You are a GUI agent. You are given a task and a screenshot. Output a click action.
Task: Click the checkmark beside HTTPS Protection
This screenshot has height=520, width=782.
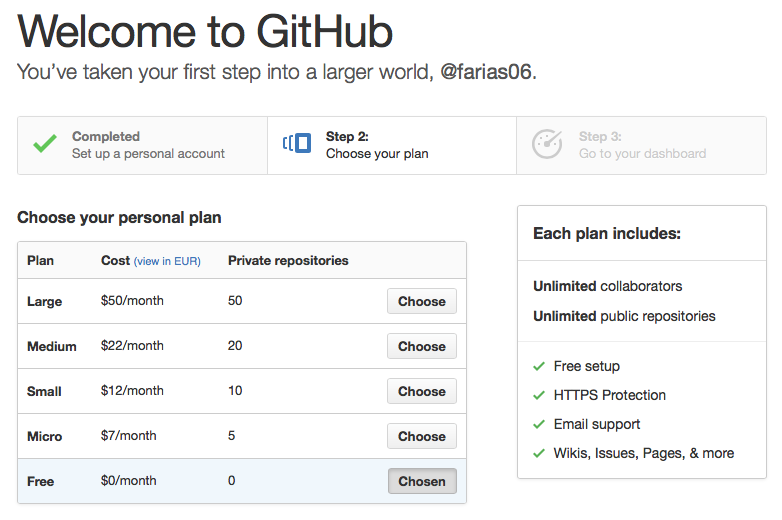point(539,395)
